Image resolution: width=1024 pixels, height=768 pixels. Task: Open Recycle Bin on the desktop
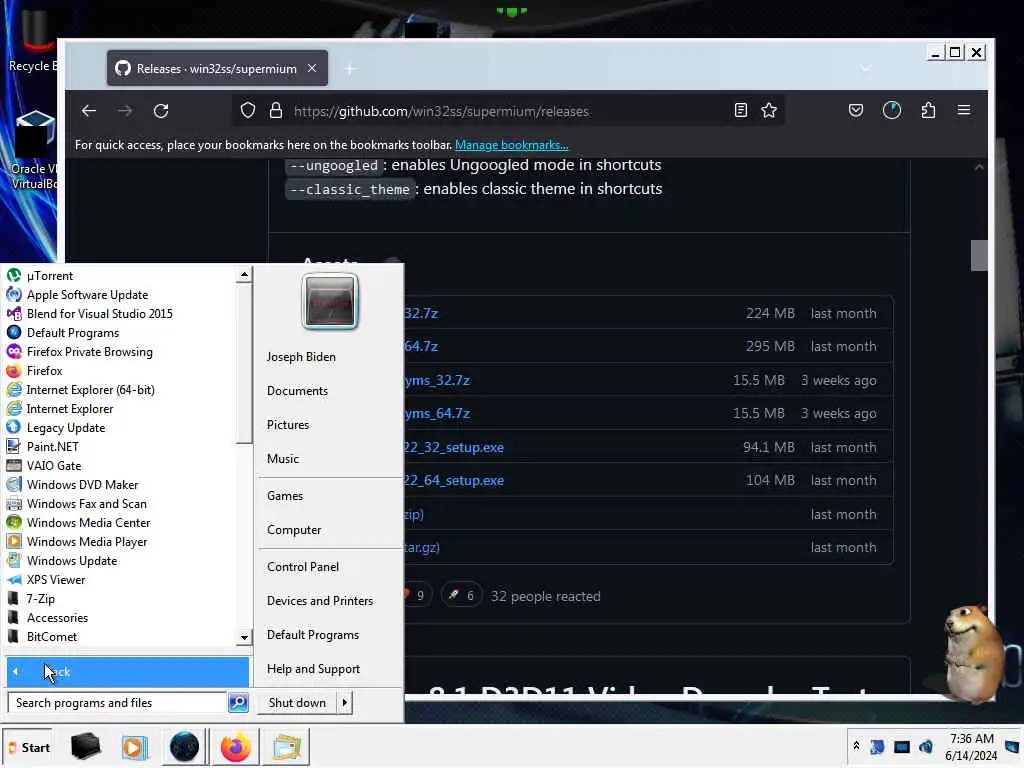(x=33, y=40)
